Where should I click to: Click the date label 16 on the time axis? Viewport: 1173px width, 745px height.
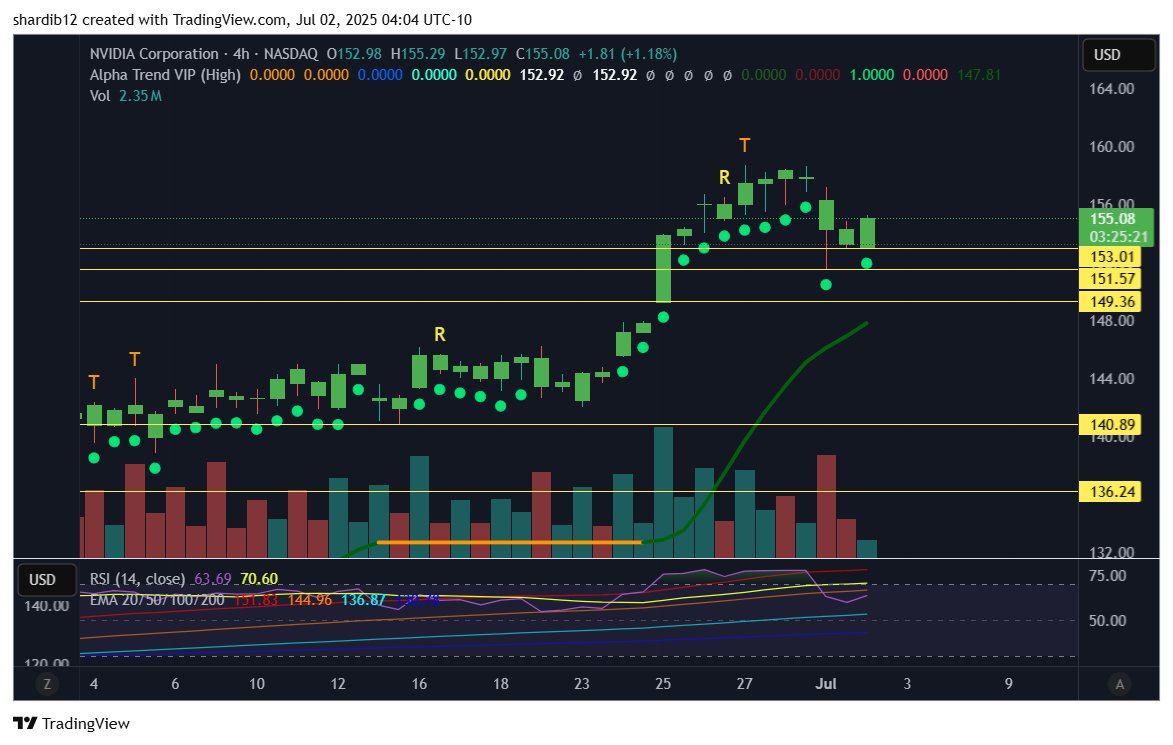pos(419,684)
